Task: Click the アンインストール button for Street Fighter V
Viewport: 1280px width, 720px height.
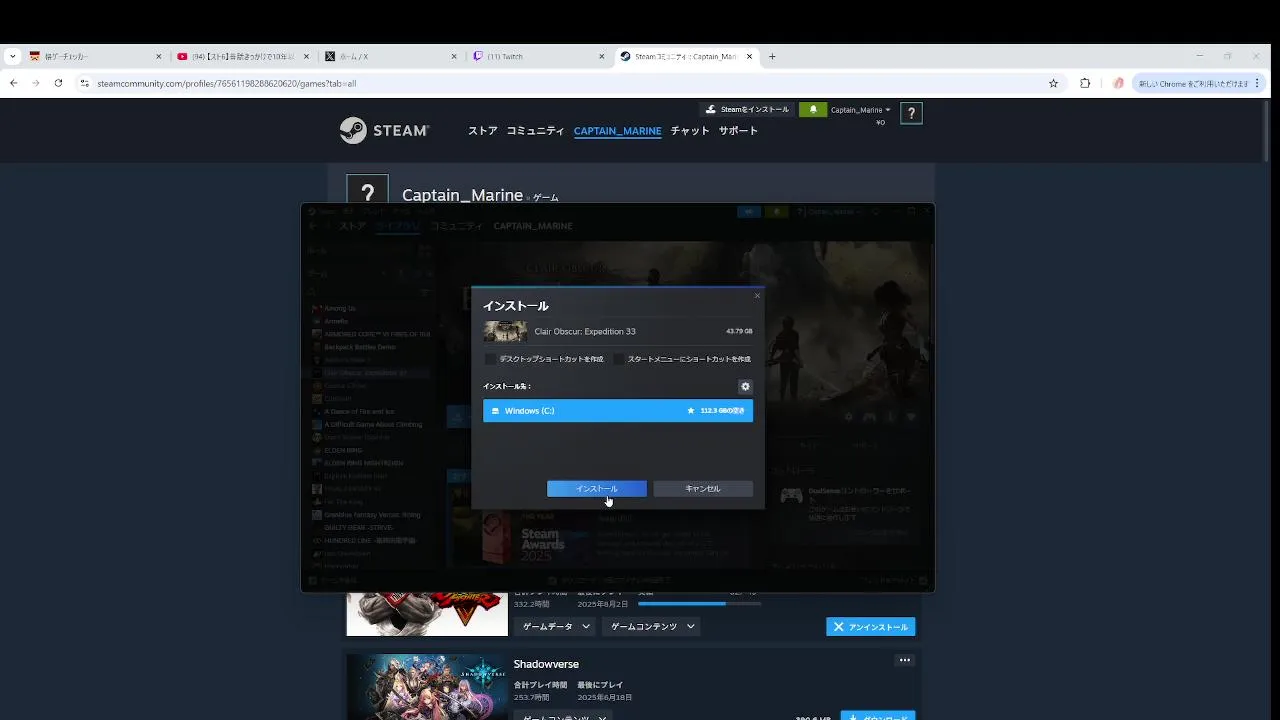Action: 871,627
